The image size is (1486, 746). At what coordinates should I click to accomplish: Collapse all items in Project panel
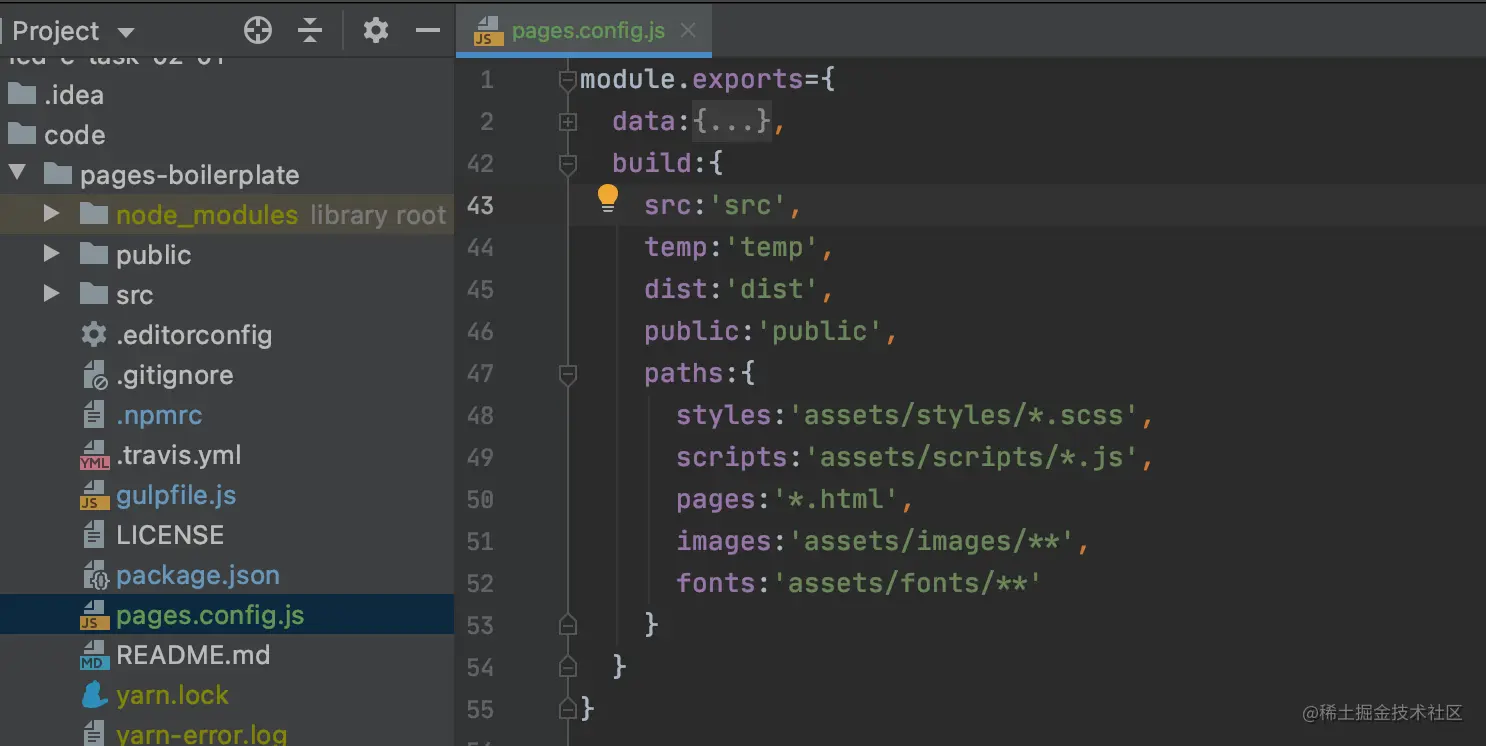(310, 31)
